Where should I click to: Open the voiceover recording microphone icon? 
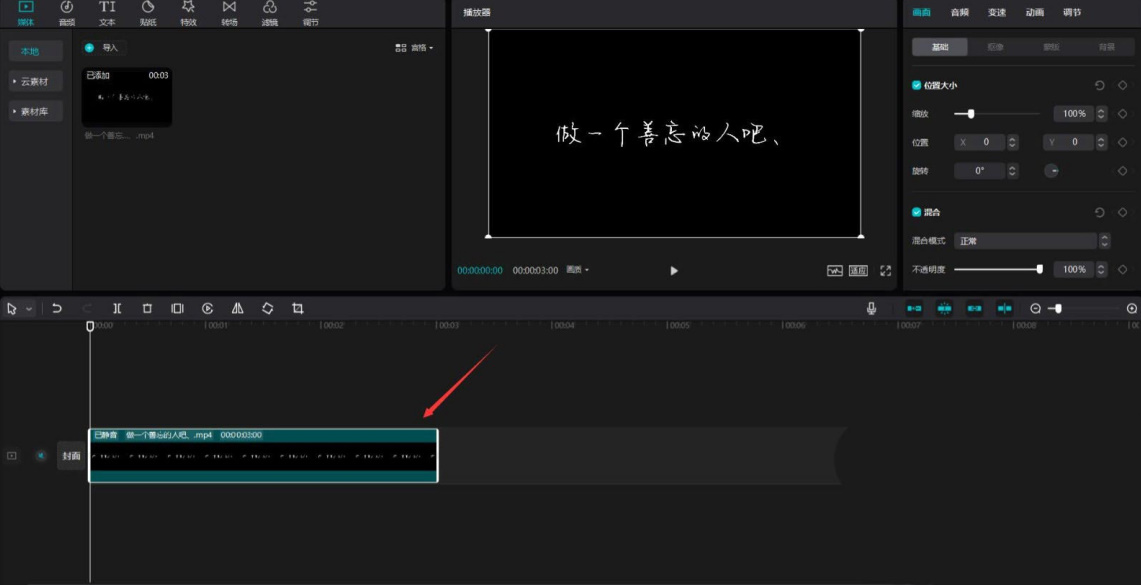tap(869, 308)
